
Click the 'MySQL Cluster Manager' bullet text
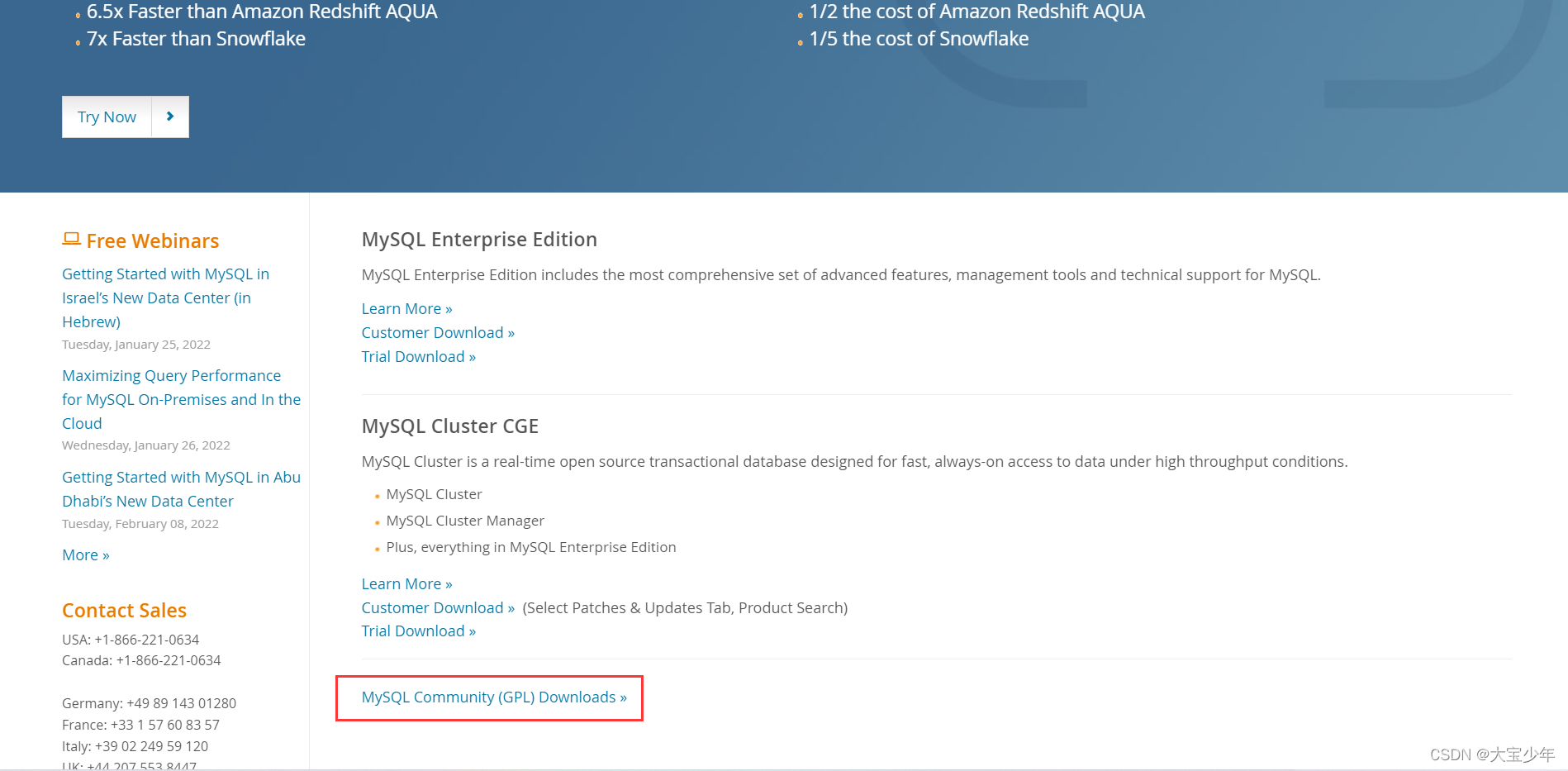click(x=465, y=521)
